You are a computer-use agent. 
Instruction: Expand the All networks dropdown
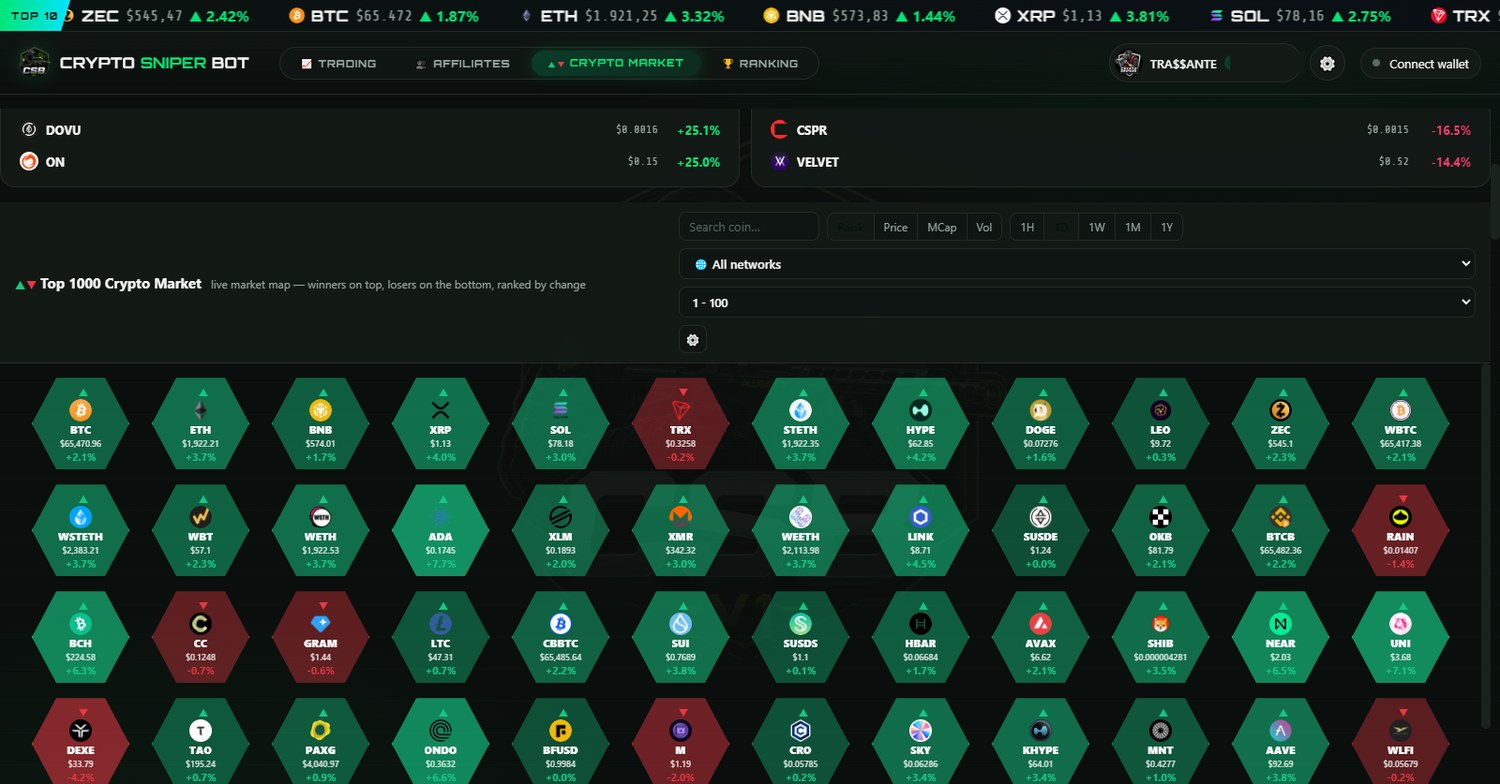tap(1077, 264)
